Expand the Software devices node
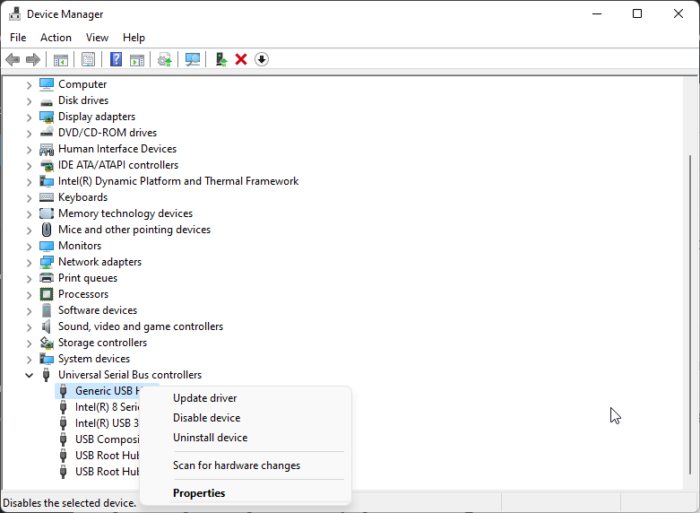The width and height of the screenshot is (700, 513). (x=29, y=311)
